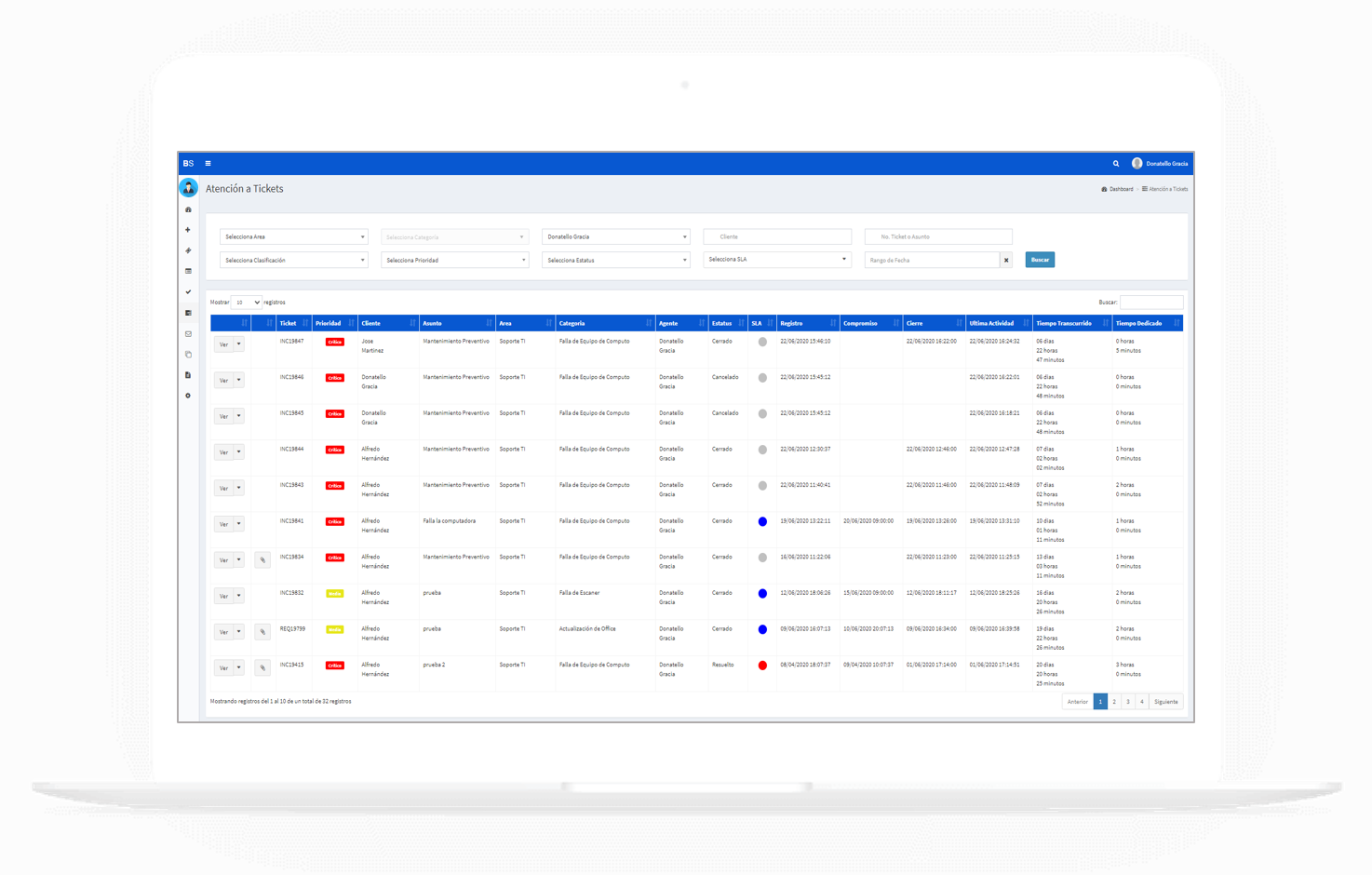Open the search magnifier icon in top bar

point(1116,164)
